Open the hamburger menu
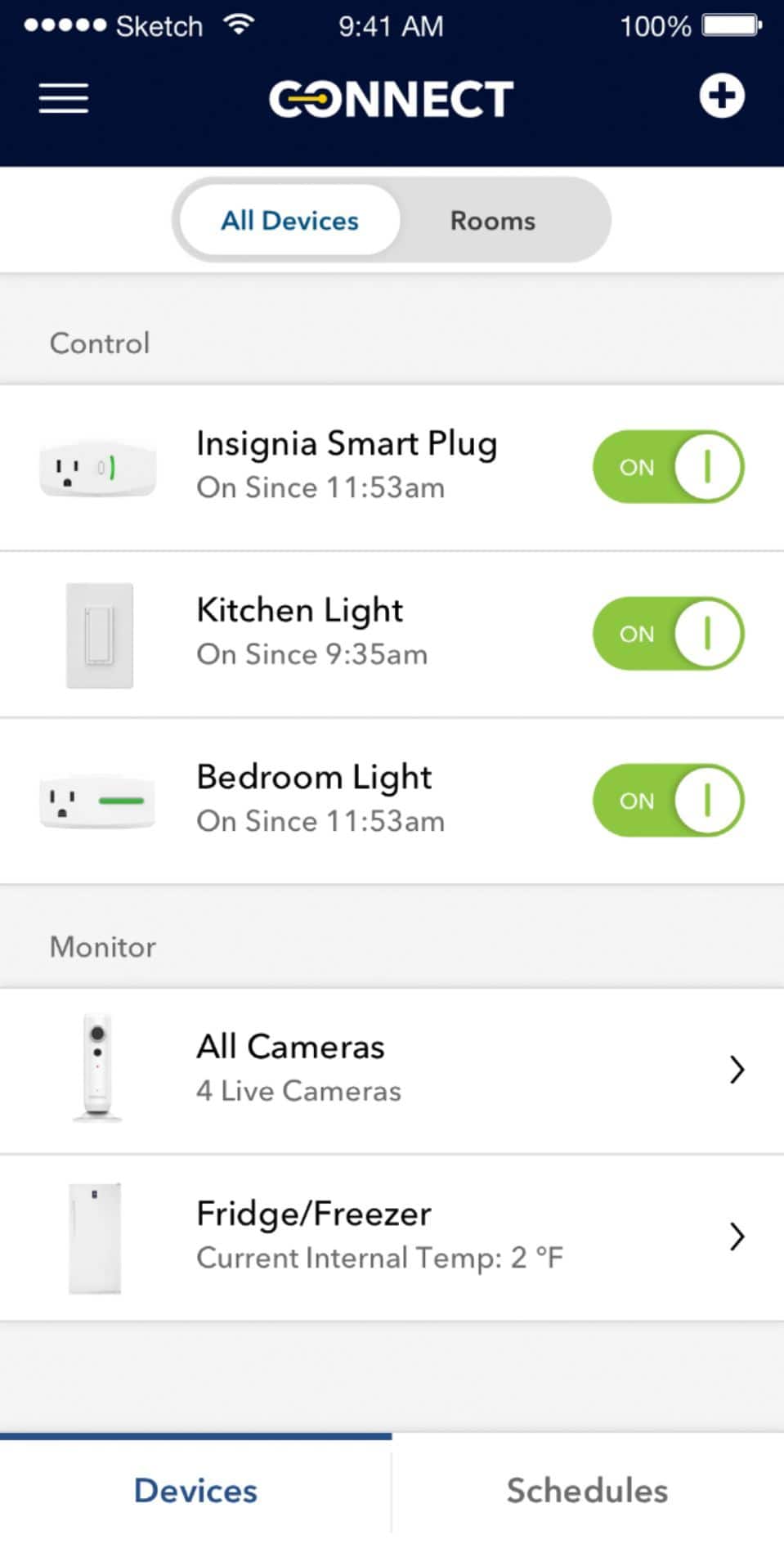784x1553 pixels. tap(64, 98)
